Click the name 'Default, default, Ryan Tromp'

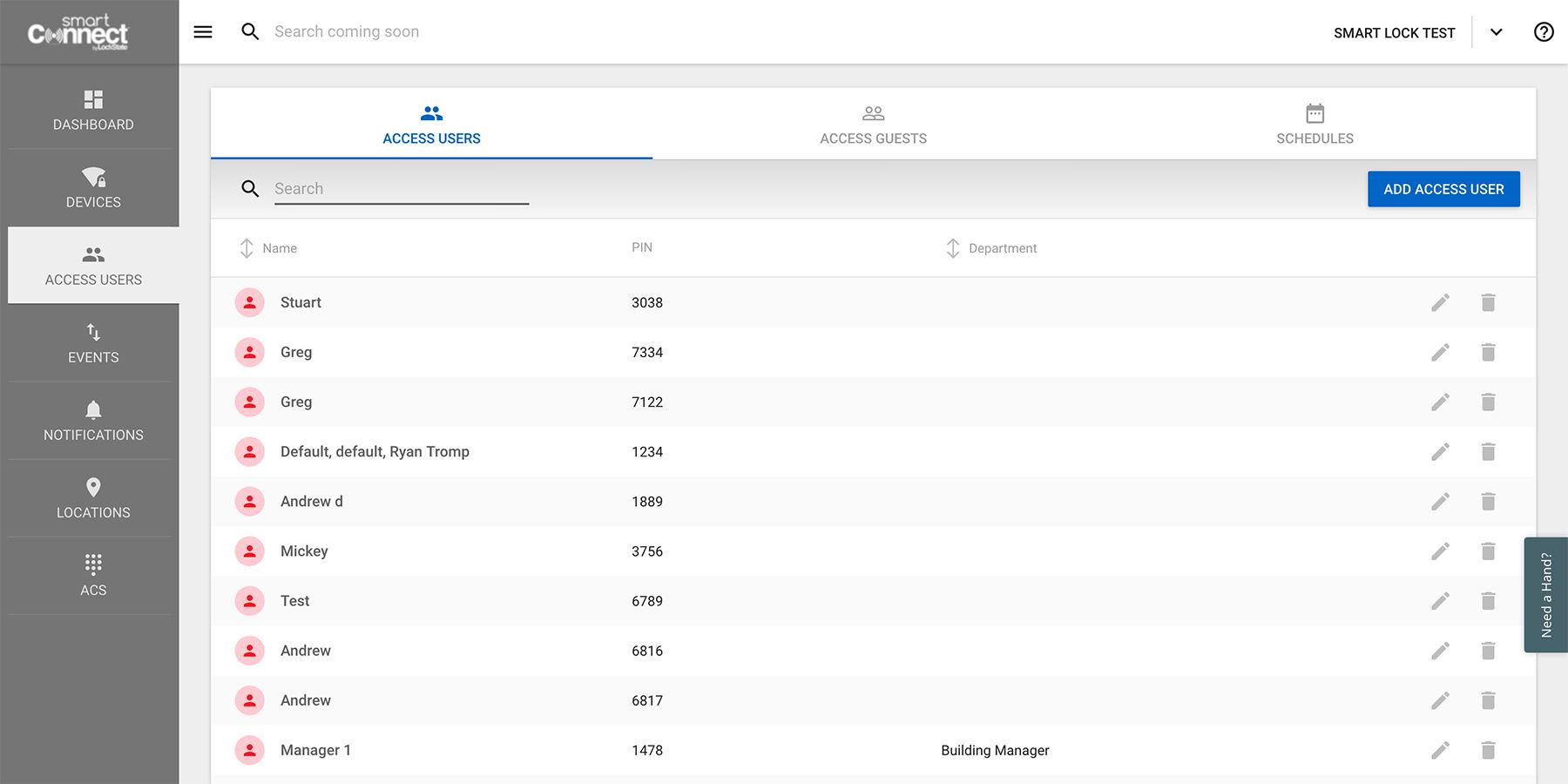pos(375,451)
